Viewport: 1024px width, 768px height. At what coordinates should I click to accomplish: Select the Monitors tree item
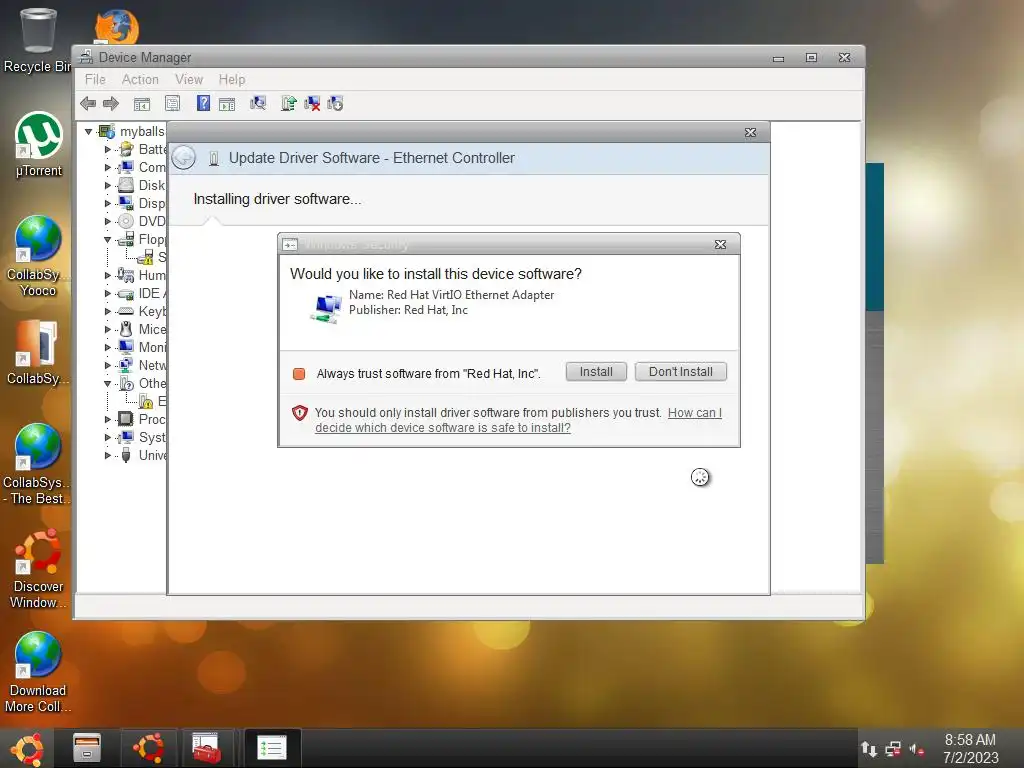pos(152,347)
